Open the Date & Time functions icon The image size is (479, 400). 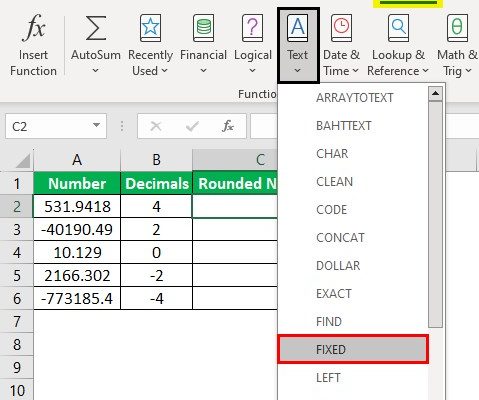click(x=341, y=28)
